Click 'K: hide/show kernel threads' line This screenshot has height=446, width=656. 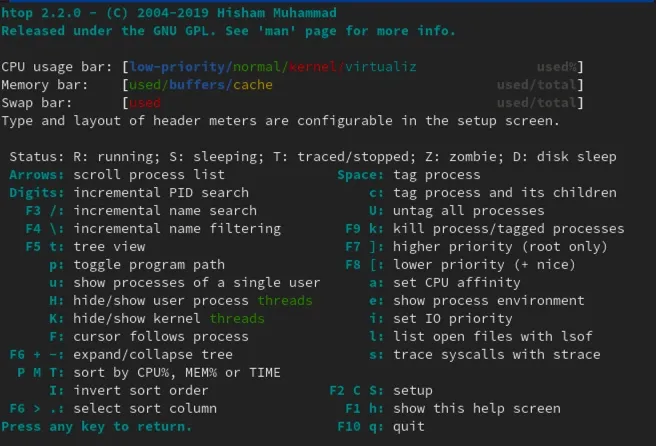point(156,319)
